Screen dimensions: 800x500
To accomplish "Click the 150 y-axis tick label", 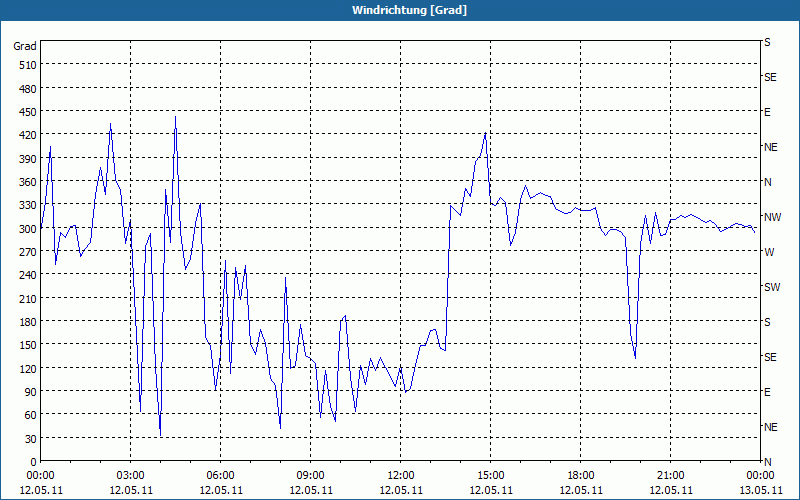I will tap(28, 345).
